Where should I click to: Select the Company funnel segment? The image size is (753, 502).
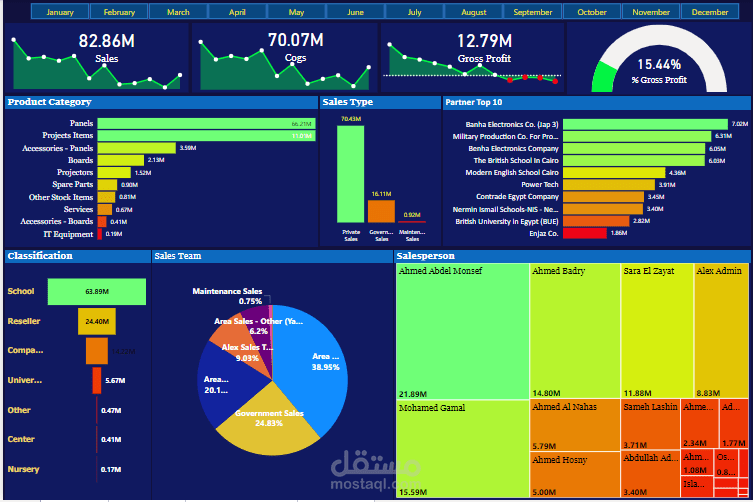pos(97,351)
